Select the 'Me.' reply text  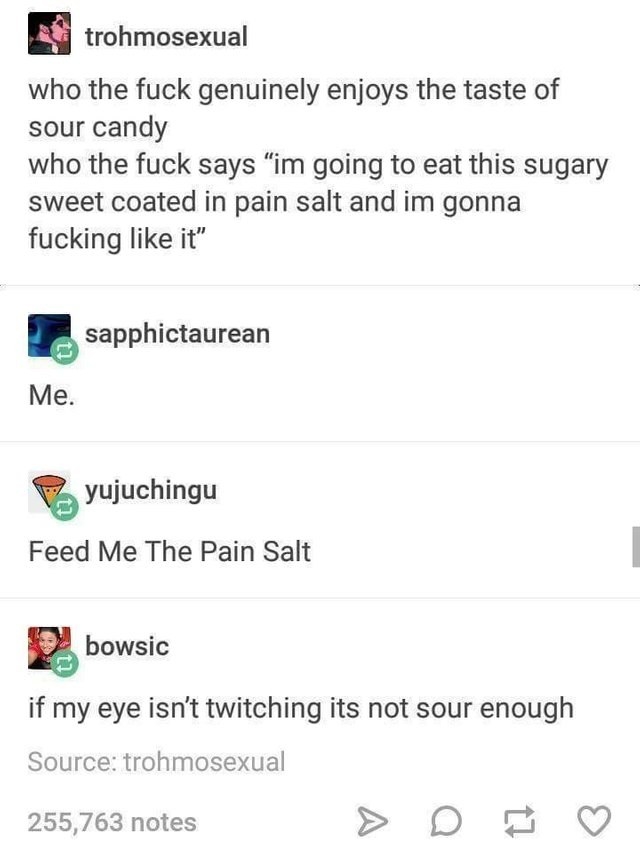point(51,395)
